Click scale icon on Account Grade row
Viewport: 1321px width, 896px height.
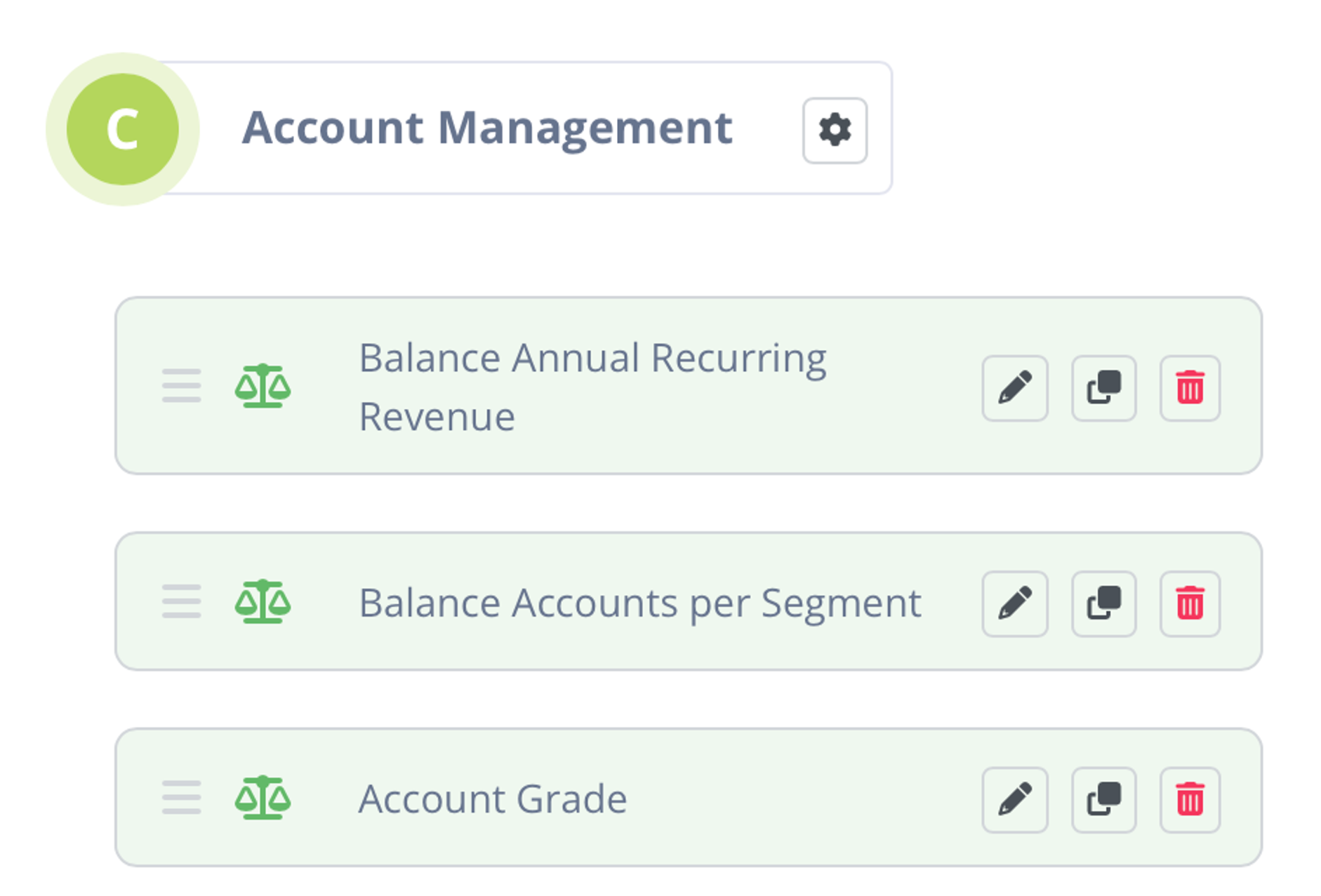(x=263, y=798)
